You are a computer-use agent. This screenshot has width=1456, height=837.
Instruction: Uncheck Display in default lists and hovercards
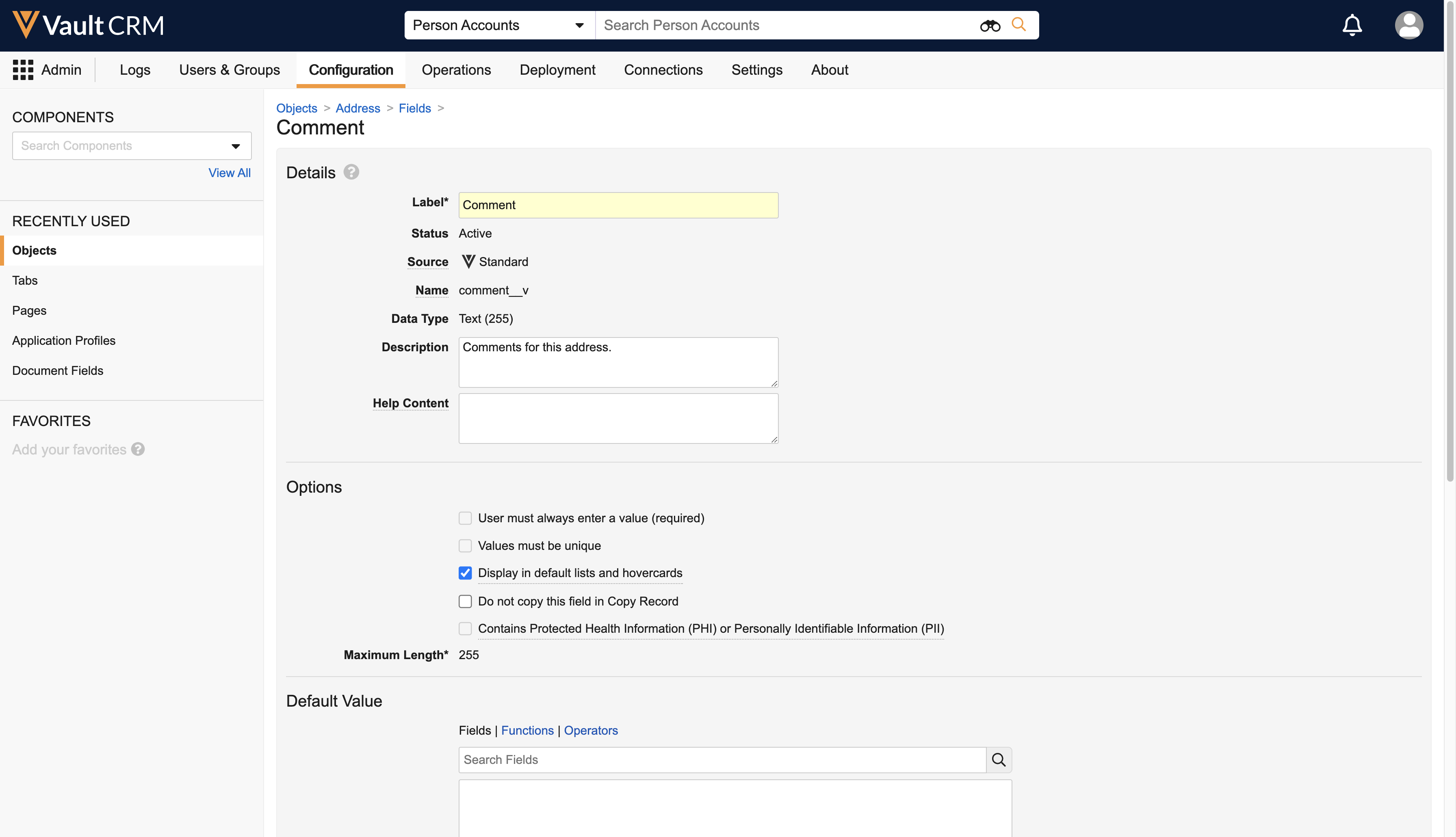[465, 573]
